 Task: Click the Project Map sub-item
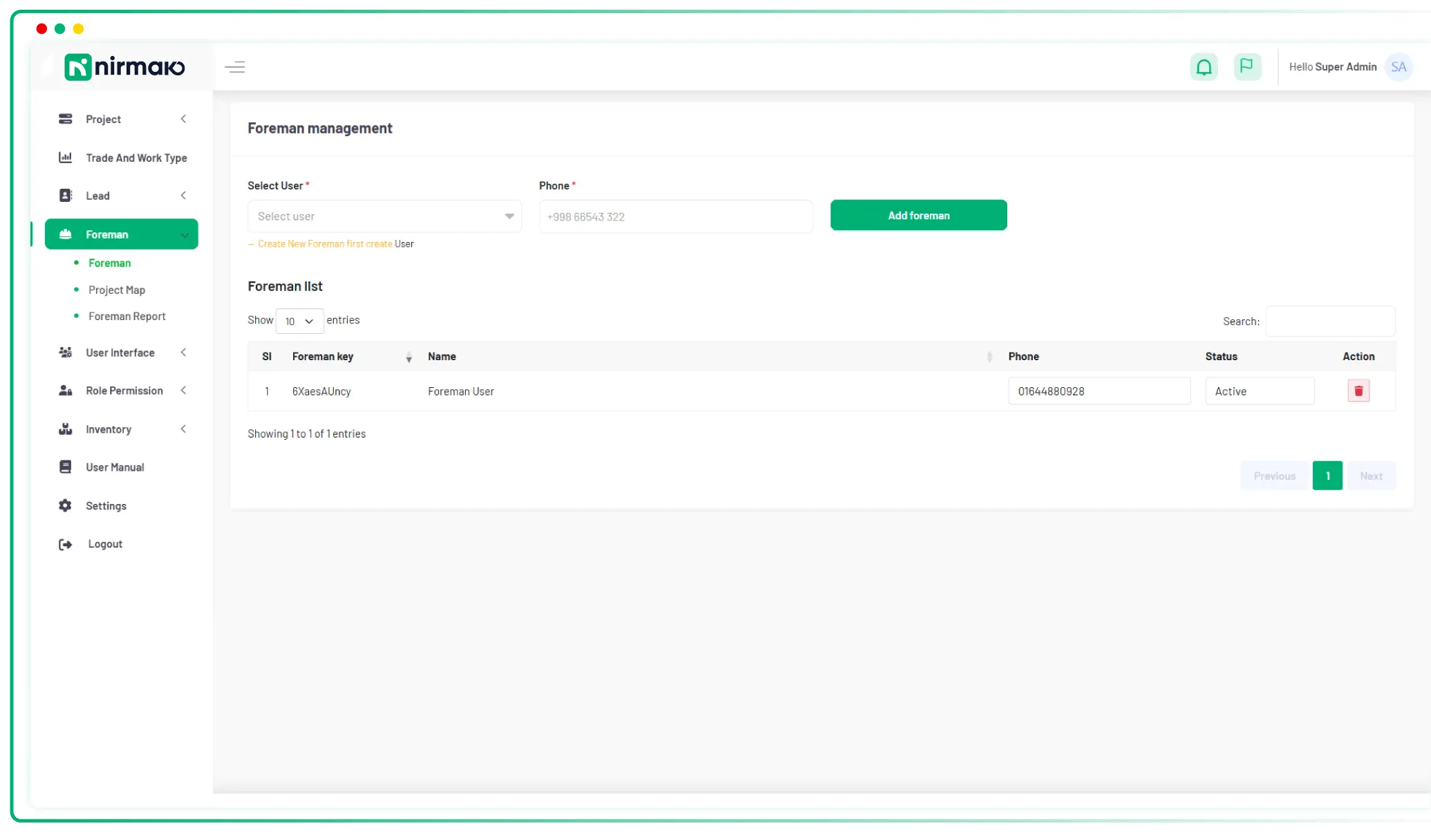pyautogui.click(x=117, y=289)
